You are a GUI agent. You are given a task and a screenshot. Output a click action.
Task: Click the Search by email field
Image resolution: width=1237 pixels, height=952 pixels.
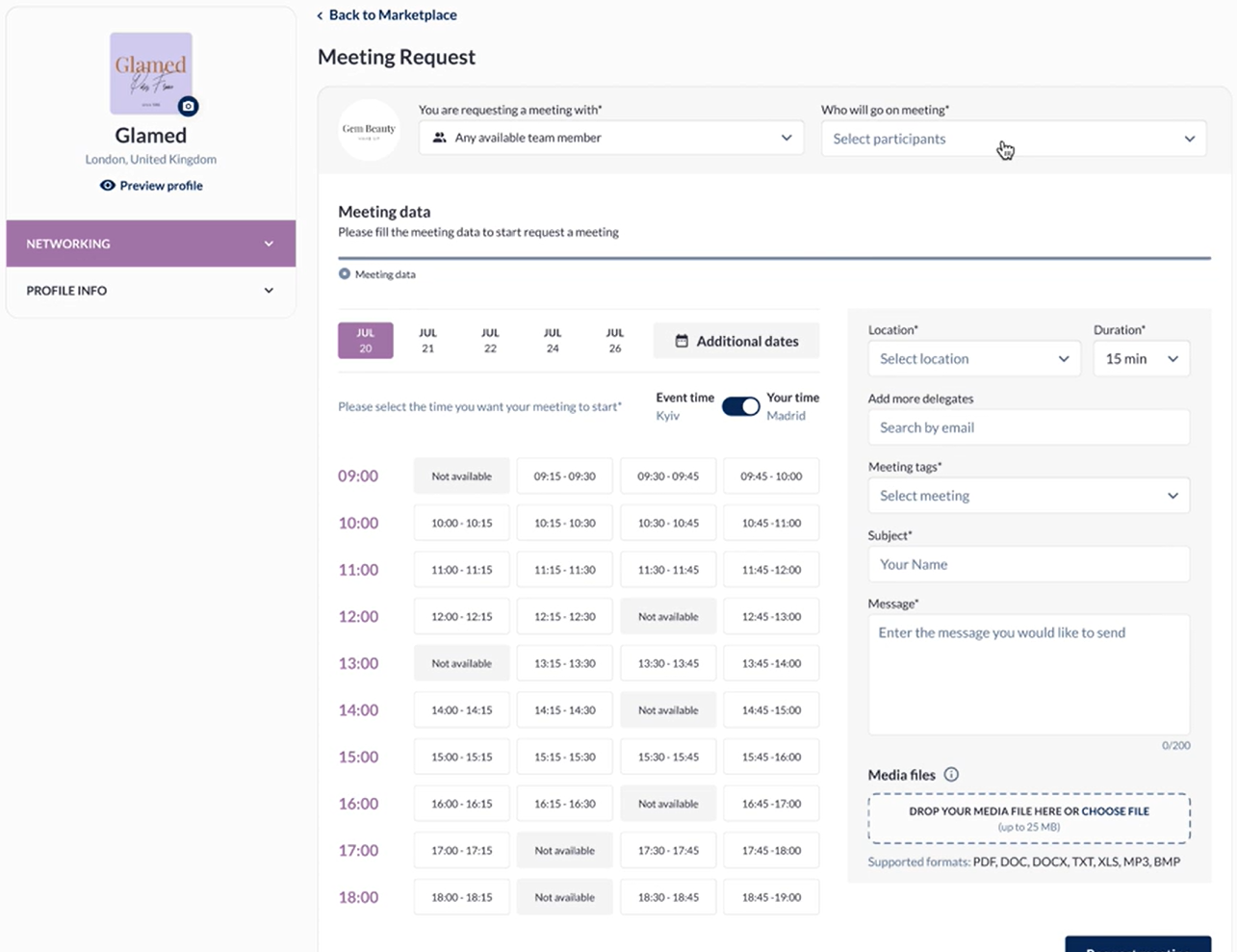coord(1028,427)
